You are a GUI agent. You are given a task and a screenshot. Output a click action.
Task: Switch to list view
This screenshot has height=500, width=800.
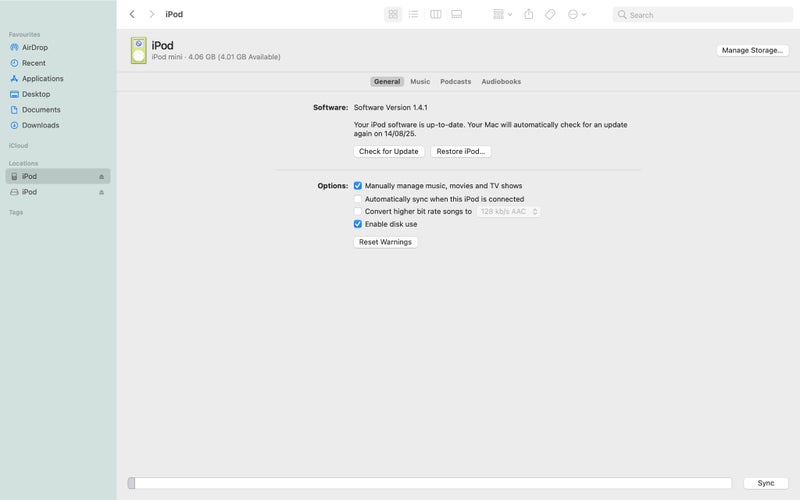coord(414,14)
